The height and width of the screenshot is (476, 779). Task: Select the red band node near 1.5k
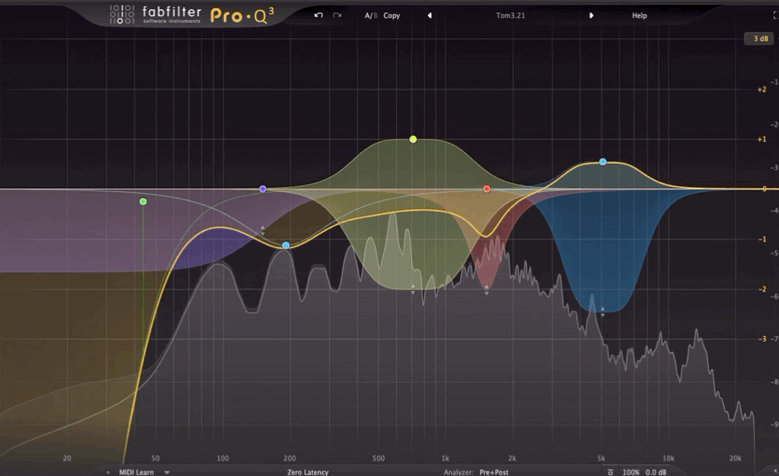tap(486, 189)
